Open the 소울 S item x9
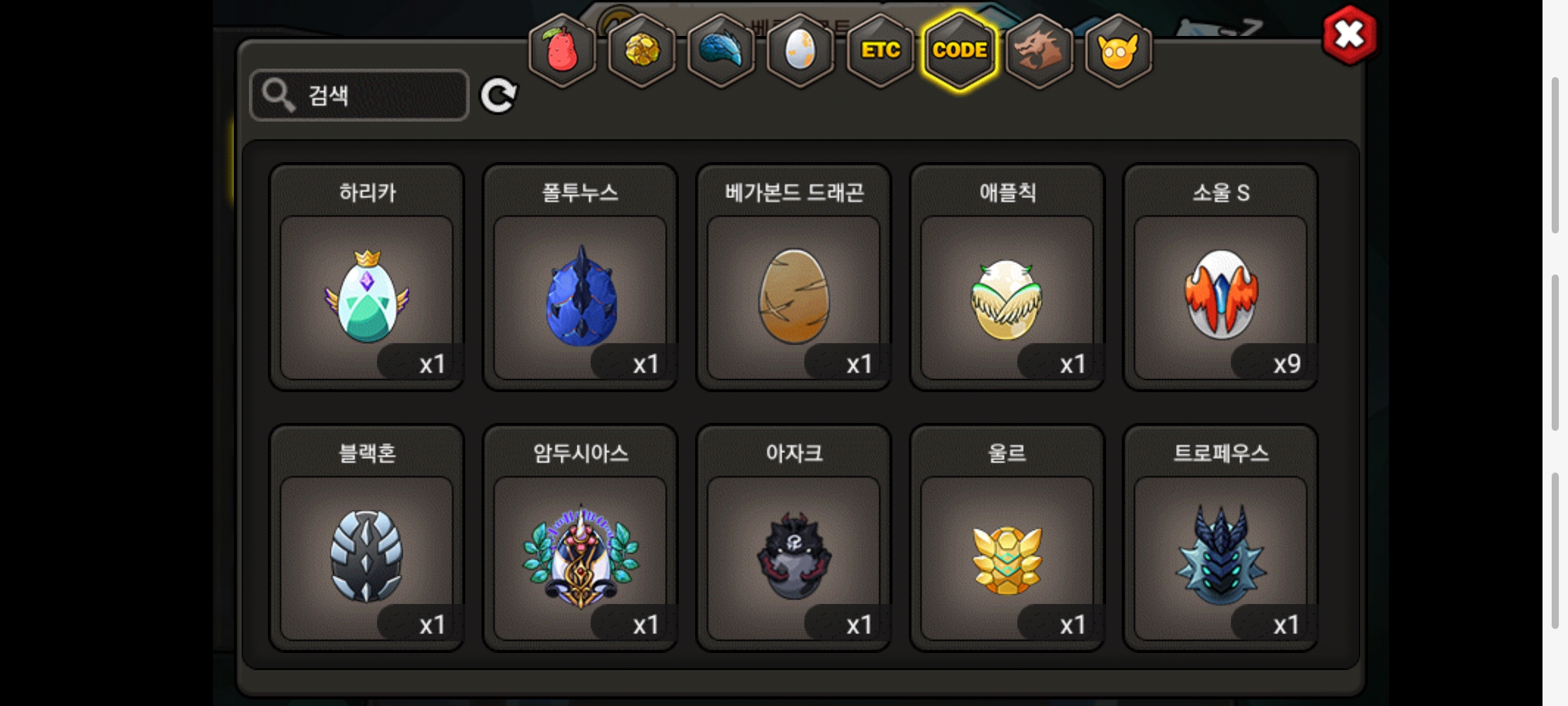Image resolution: width=1568 pixels, height=706 pixels. click(x=1220, y=277)
